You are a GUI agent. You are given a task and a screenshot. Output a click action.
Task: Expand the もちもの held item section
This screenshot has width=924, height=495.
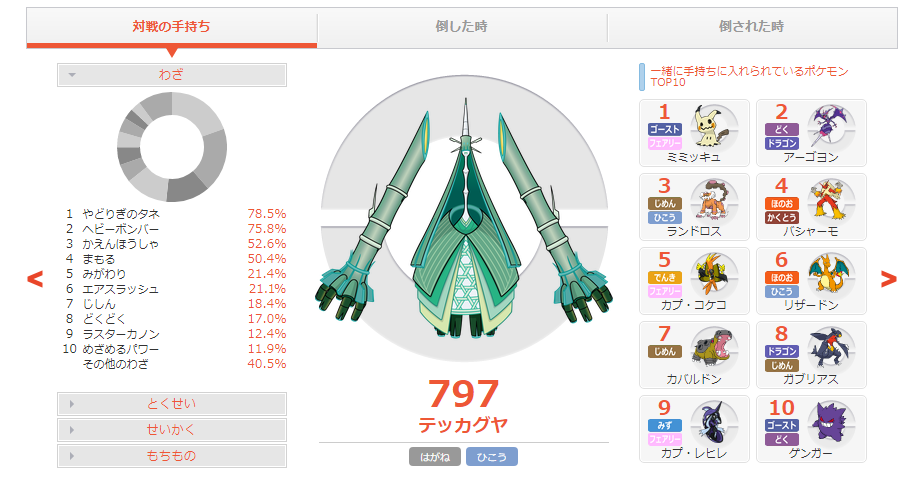[x=171, y=456]
